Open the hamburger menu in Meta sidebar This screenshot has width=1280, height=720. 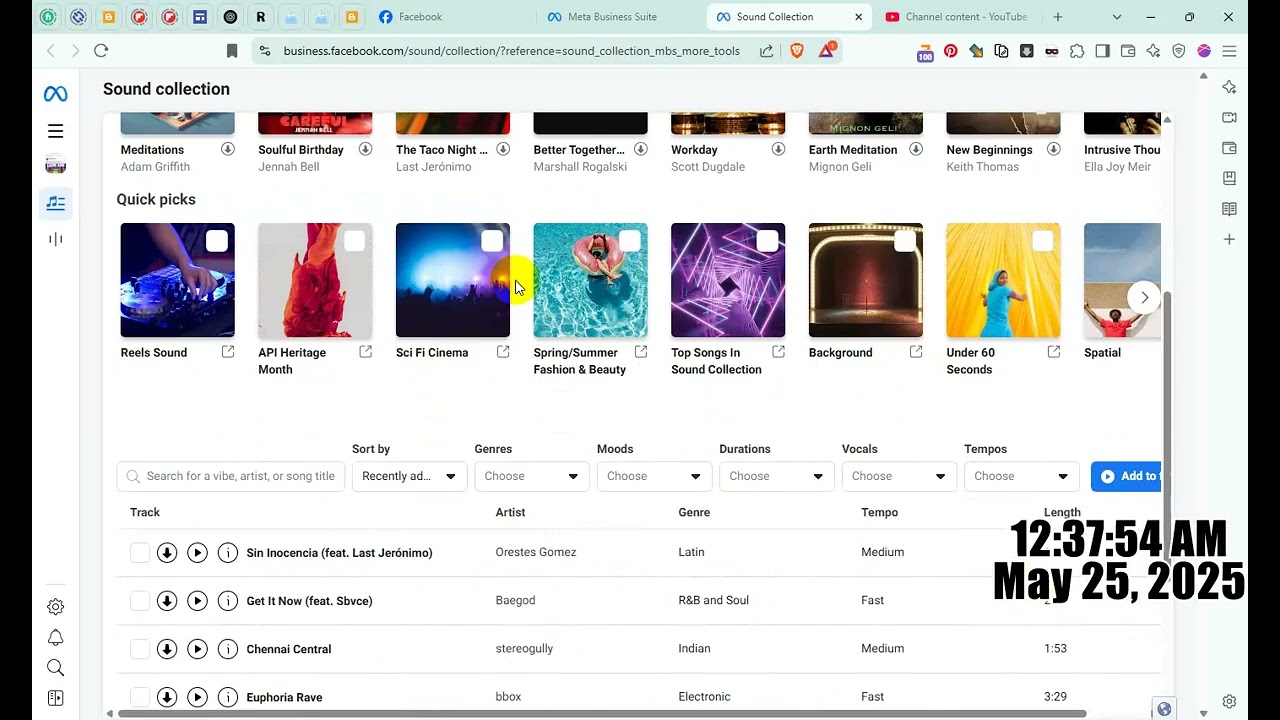[55, 131]
